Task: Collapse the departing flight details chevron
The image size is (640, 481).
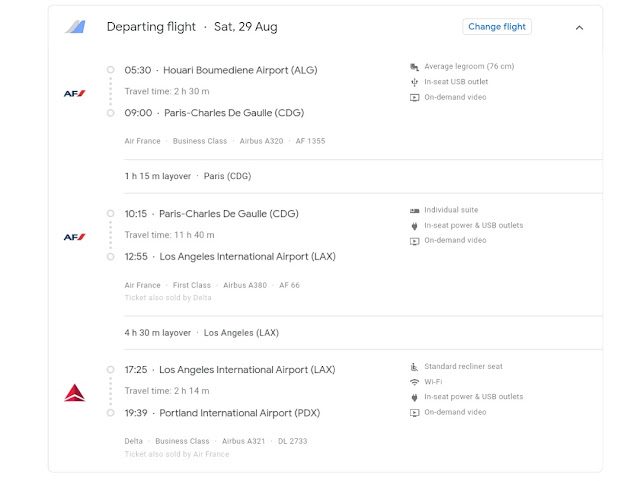Action: click(x=579, y=28)
